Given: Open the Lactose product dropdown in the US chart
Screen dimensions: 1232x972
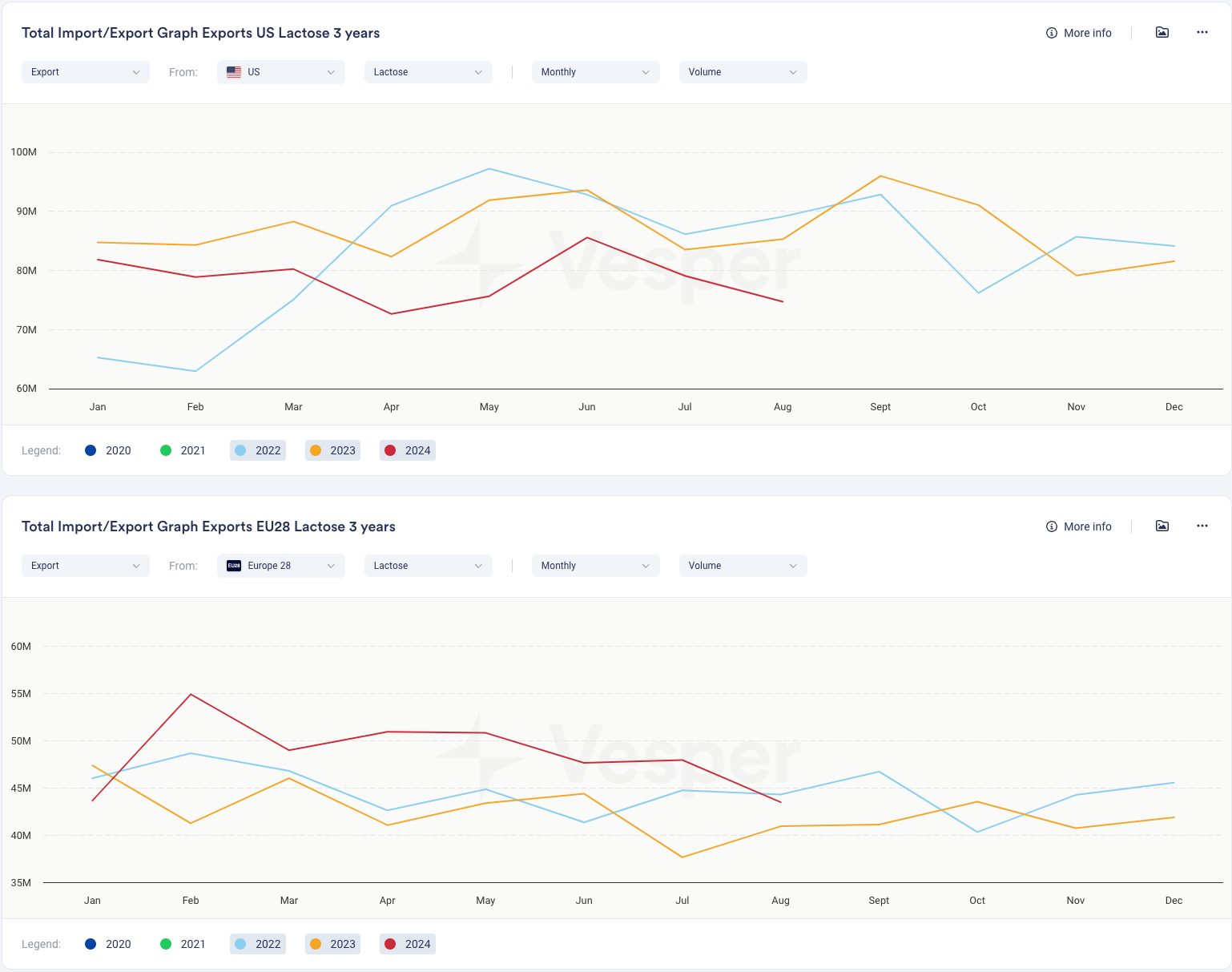Looking at the screenshot, I should click(x=428, y=72).
